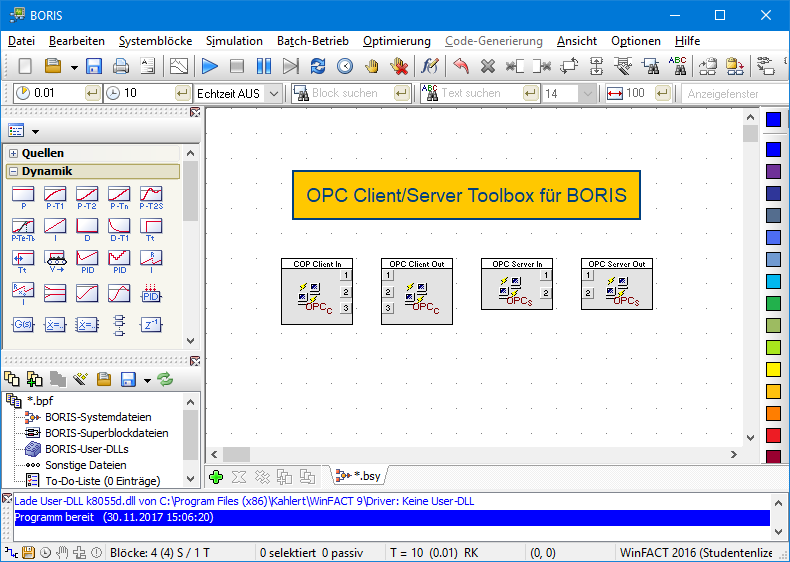
Task: Click the green plus add sheet icon
Action: [x=216, y=477]
